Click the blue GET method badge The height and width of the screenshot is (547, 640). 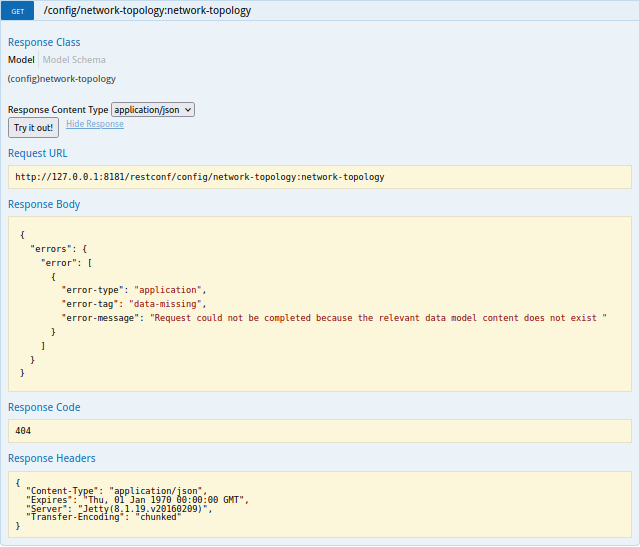pyautogui.click(x=20, y=10)
